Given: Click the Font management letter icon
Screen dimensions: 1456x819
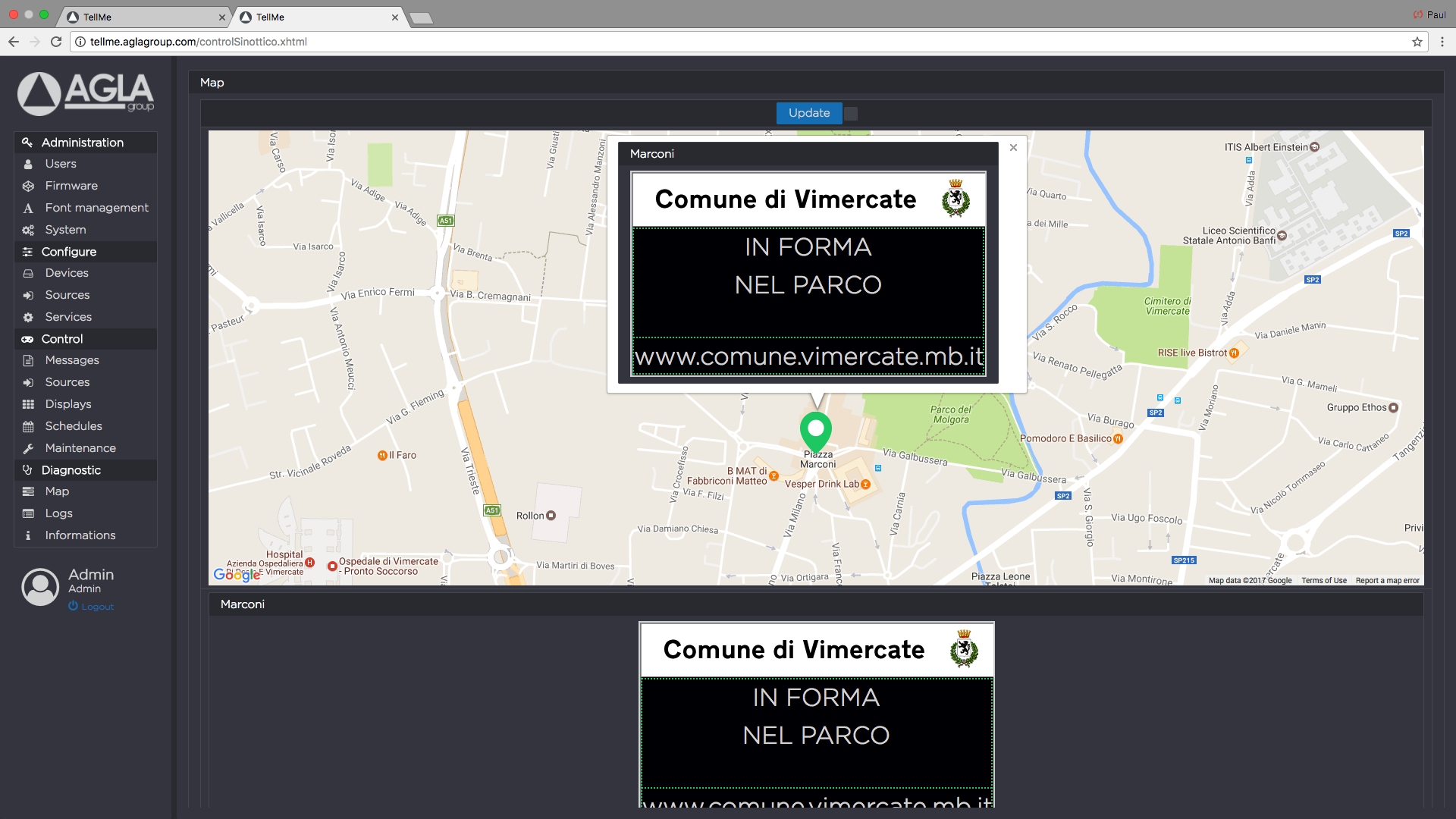Looking at the screenshot, I should pyautogui.click(x=28, y=208).
